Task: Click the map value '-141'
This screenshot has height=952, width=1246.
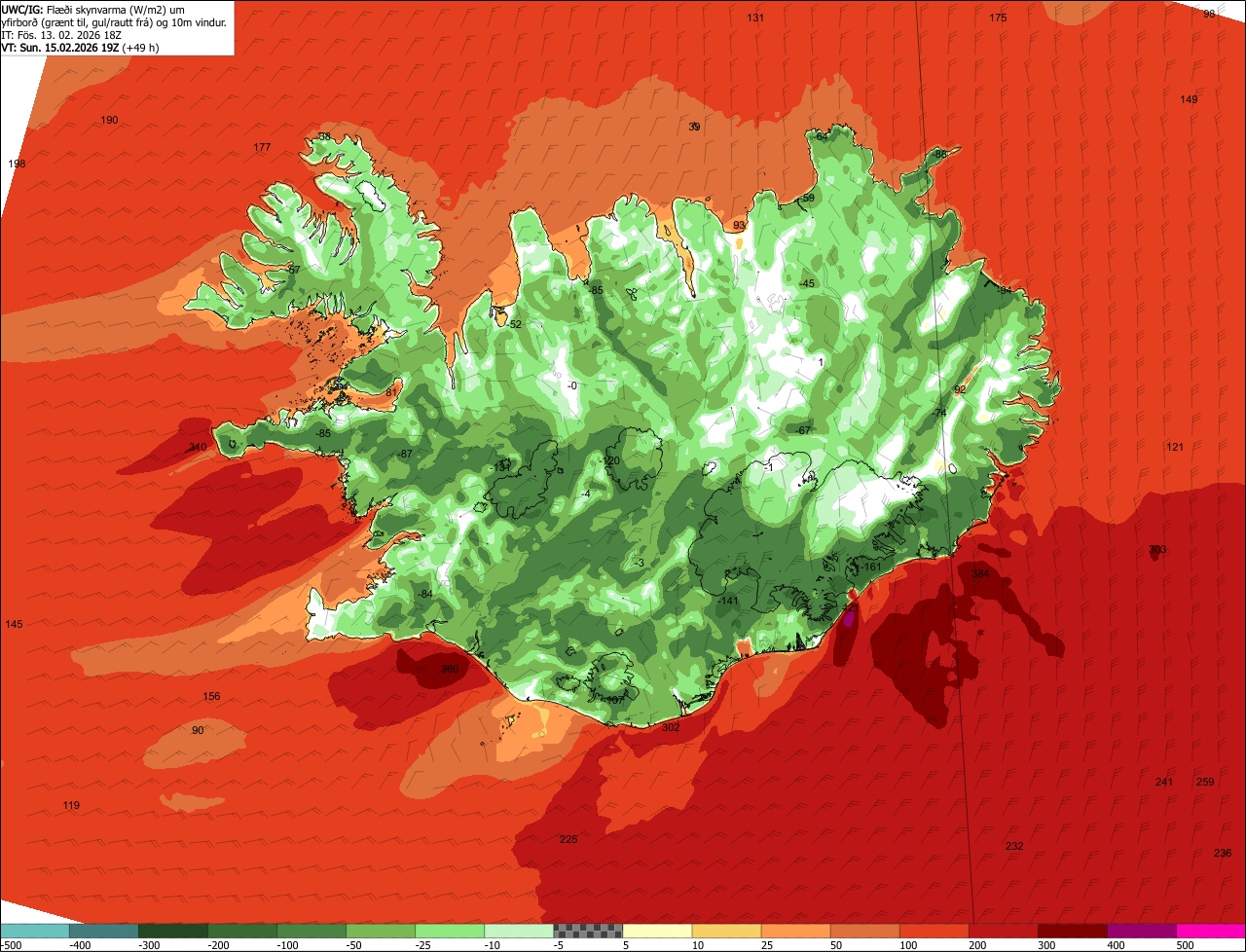Action: pyautogui.click(x=728, y=601)
